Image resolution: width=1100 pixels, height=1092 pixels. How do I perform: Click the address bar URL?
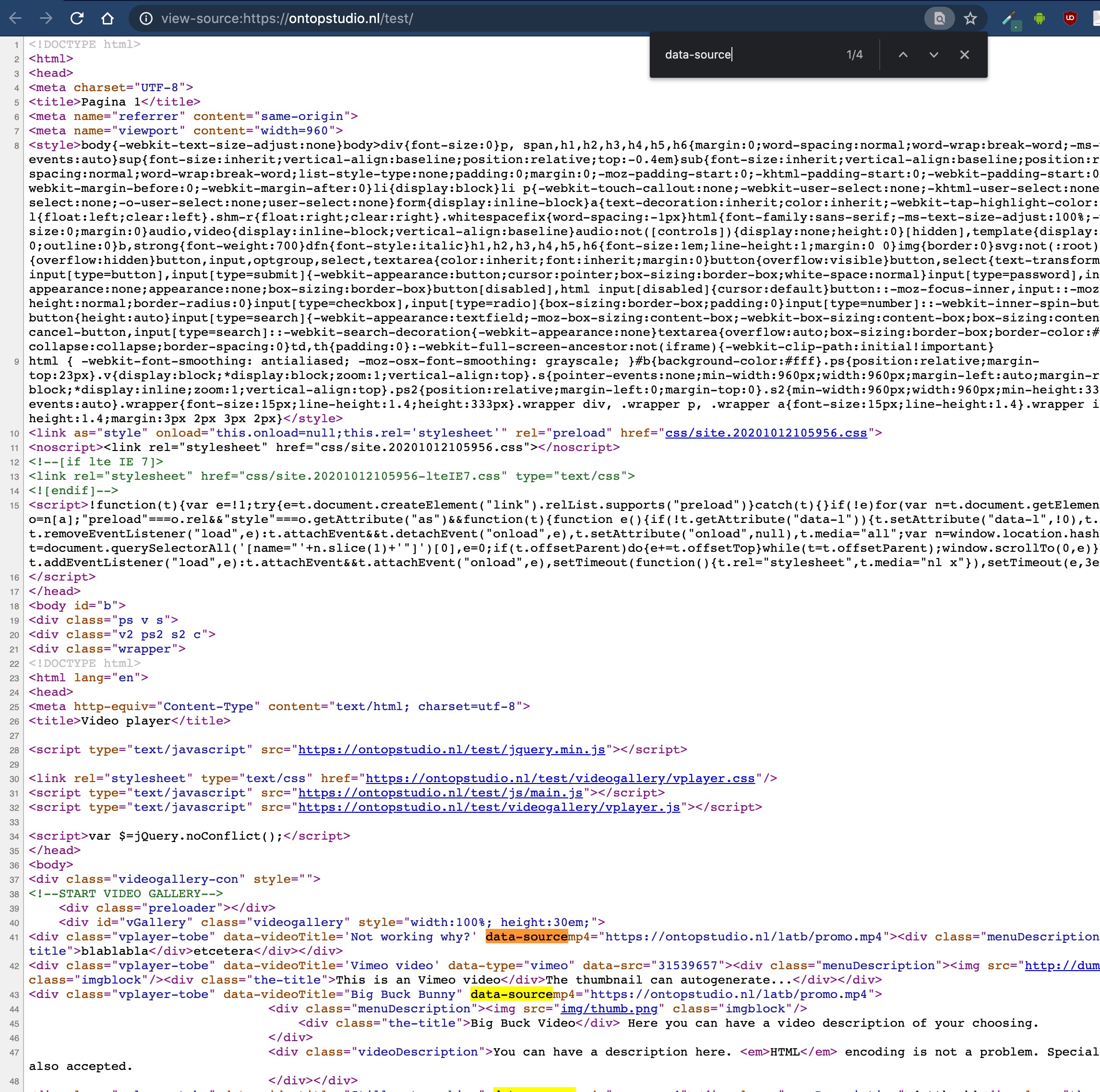pyautogui.click(x=287, y=19)
